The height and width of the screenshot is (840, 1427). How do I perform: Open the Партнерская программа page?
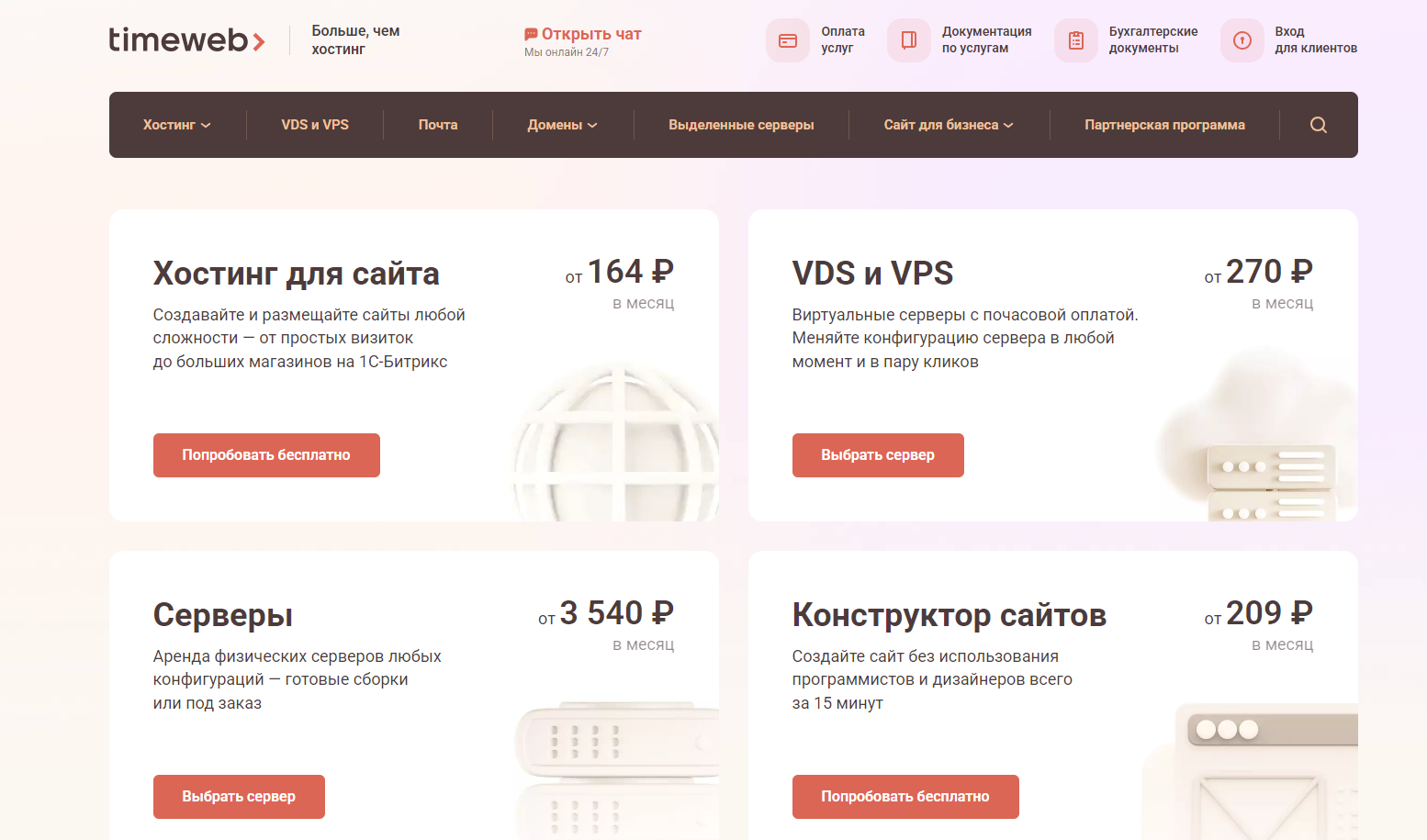click(x=1164, y=125)
